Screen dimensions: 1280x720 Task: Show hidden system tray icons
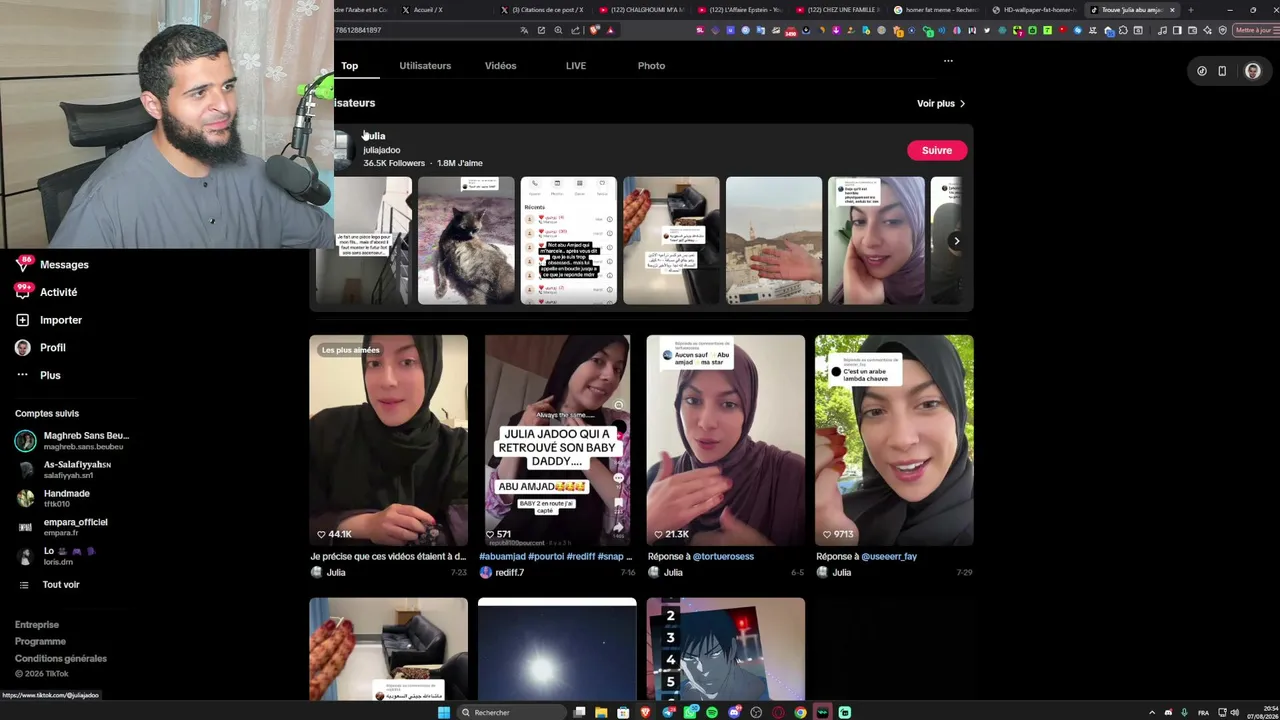pyautogui.click(x=1152, y=712)
